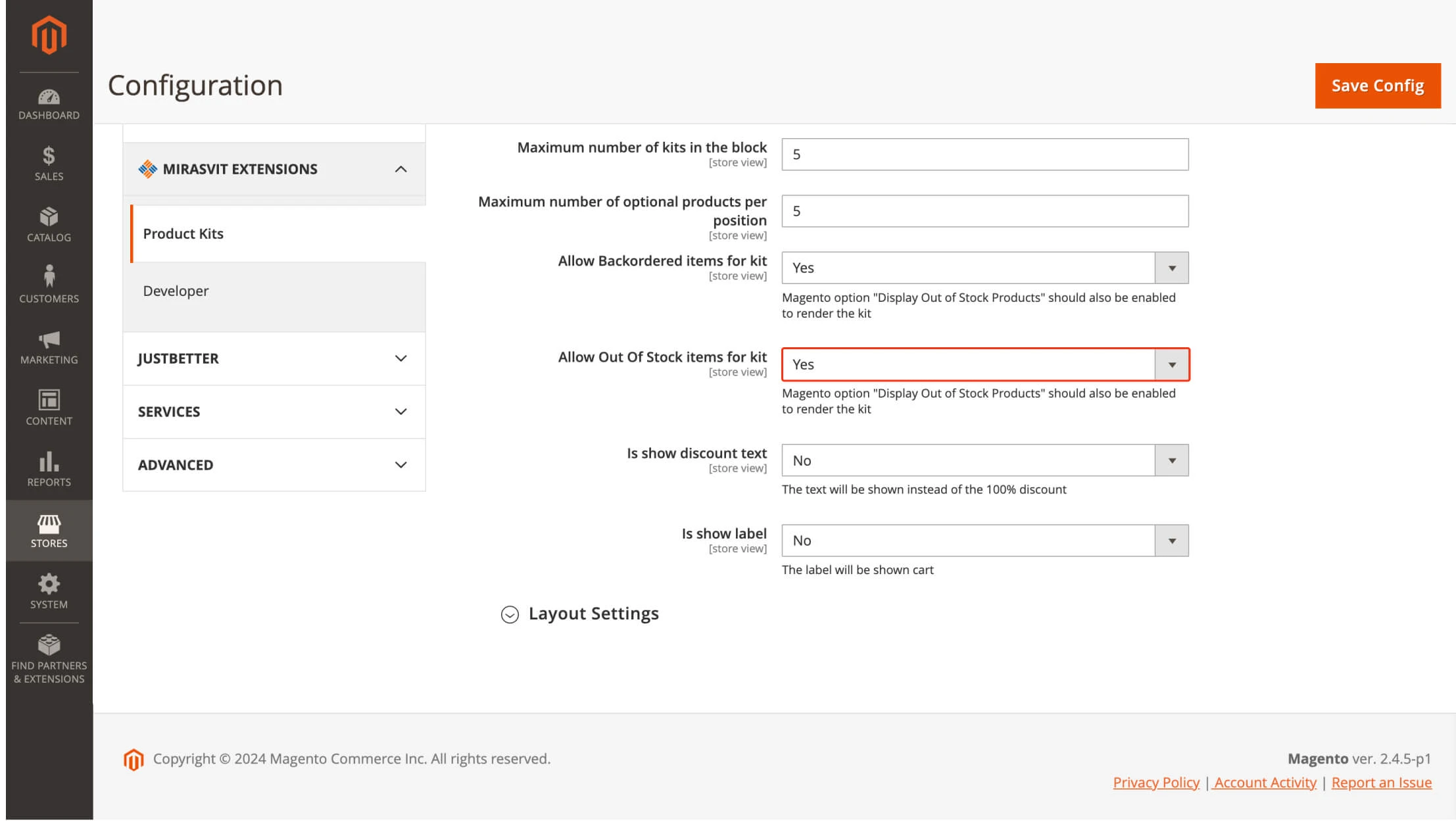The height and width of the screenshot is (822, 1456).
Task: Click Save Config button
Action: point(1378,85)
